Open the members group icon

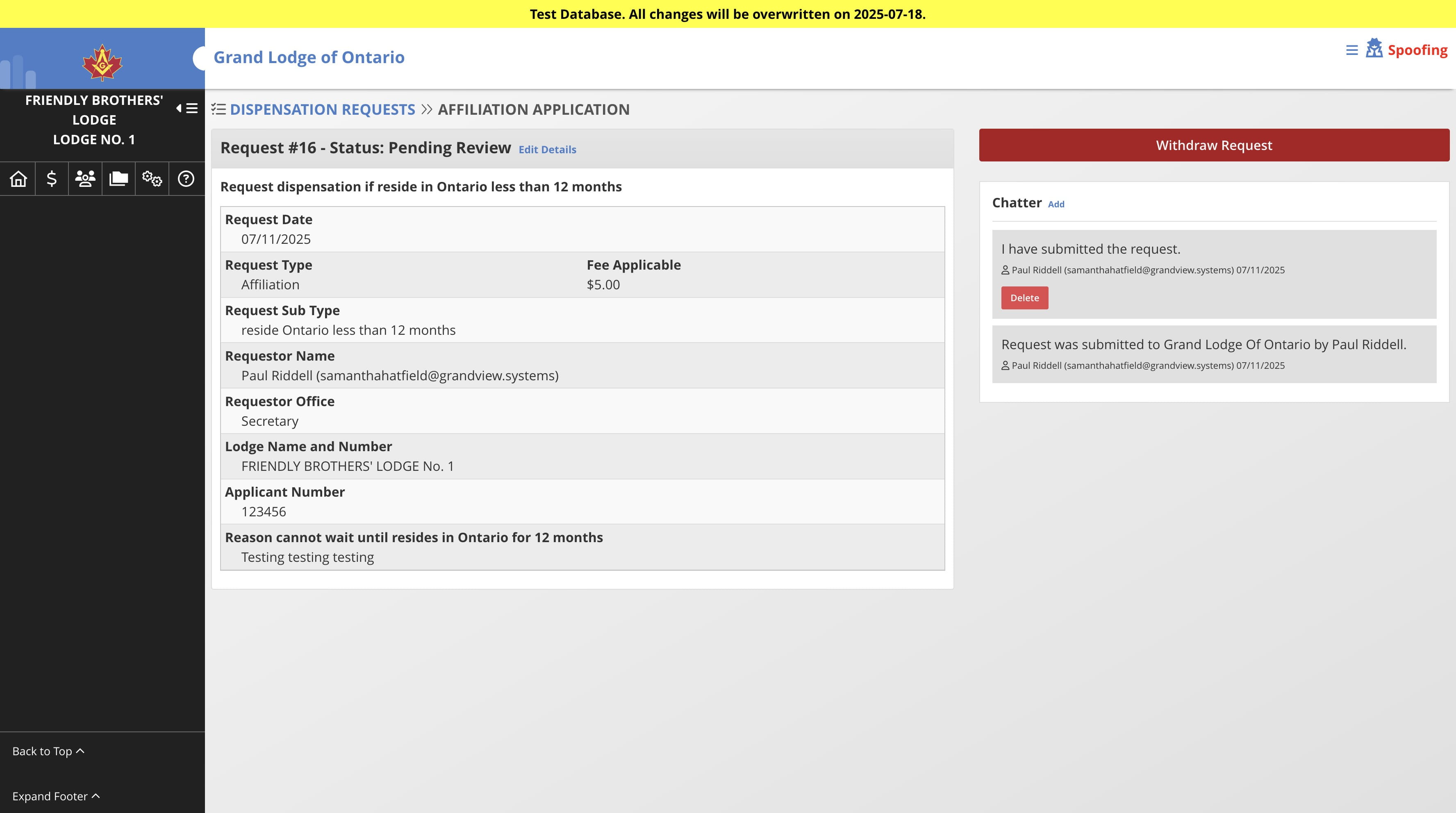pyautogui.click(x=85, y=179)
